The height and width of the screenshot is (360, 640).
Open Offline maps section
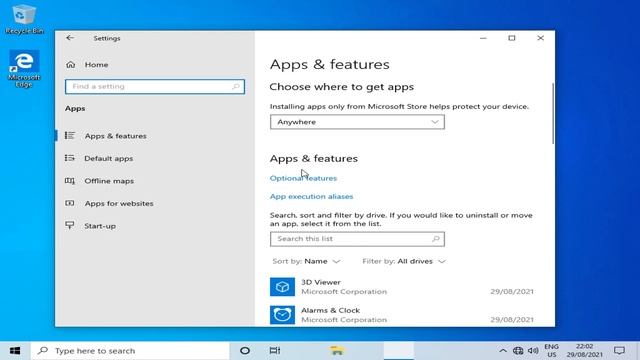pyautogui.click(x=109, y=181)
